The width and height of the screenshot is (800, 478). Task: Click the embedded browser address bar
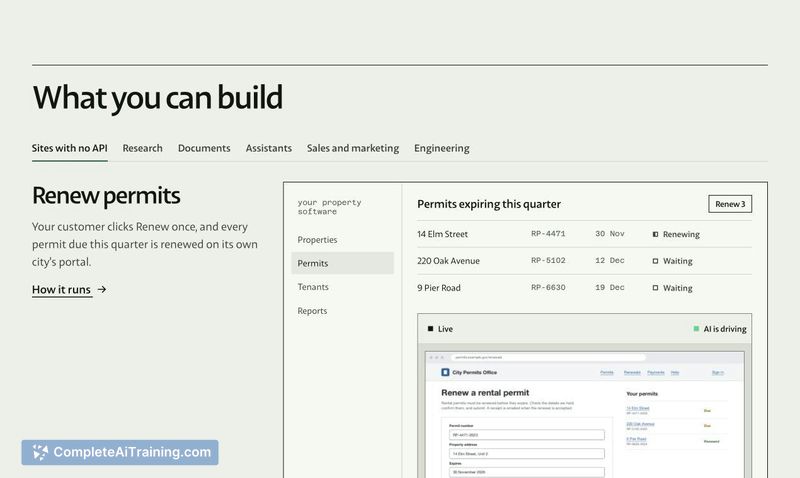[548, 357]
